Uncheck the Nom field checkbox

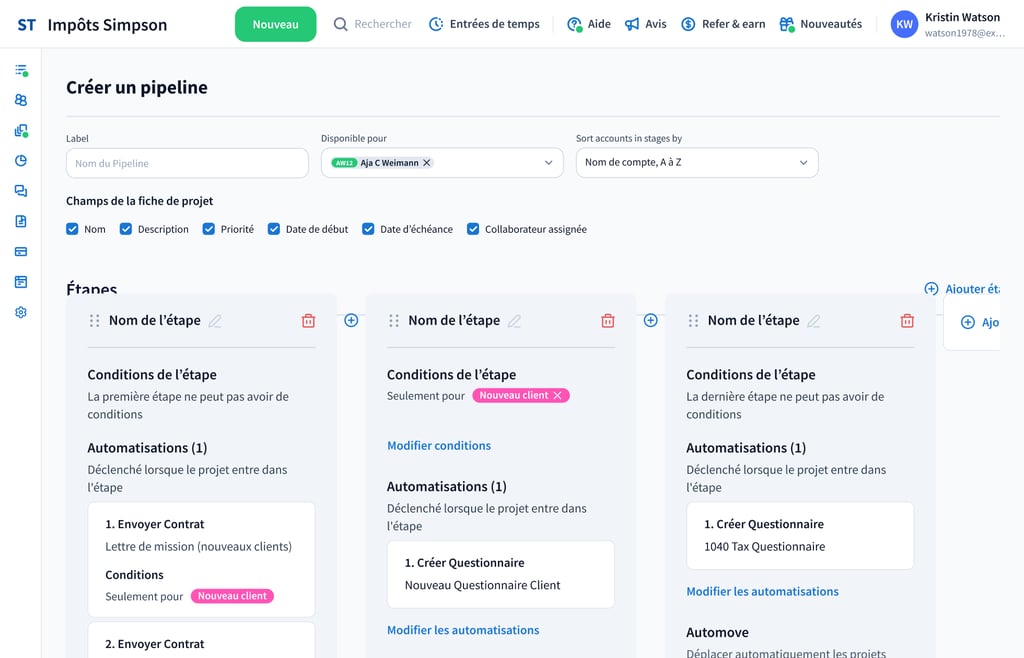coord(72,229)
